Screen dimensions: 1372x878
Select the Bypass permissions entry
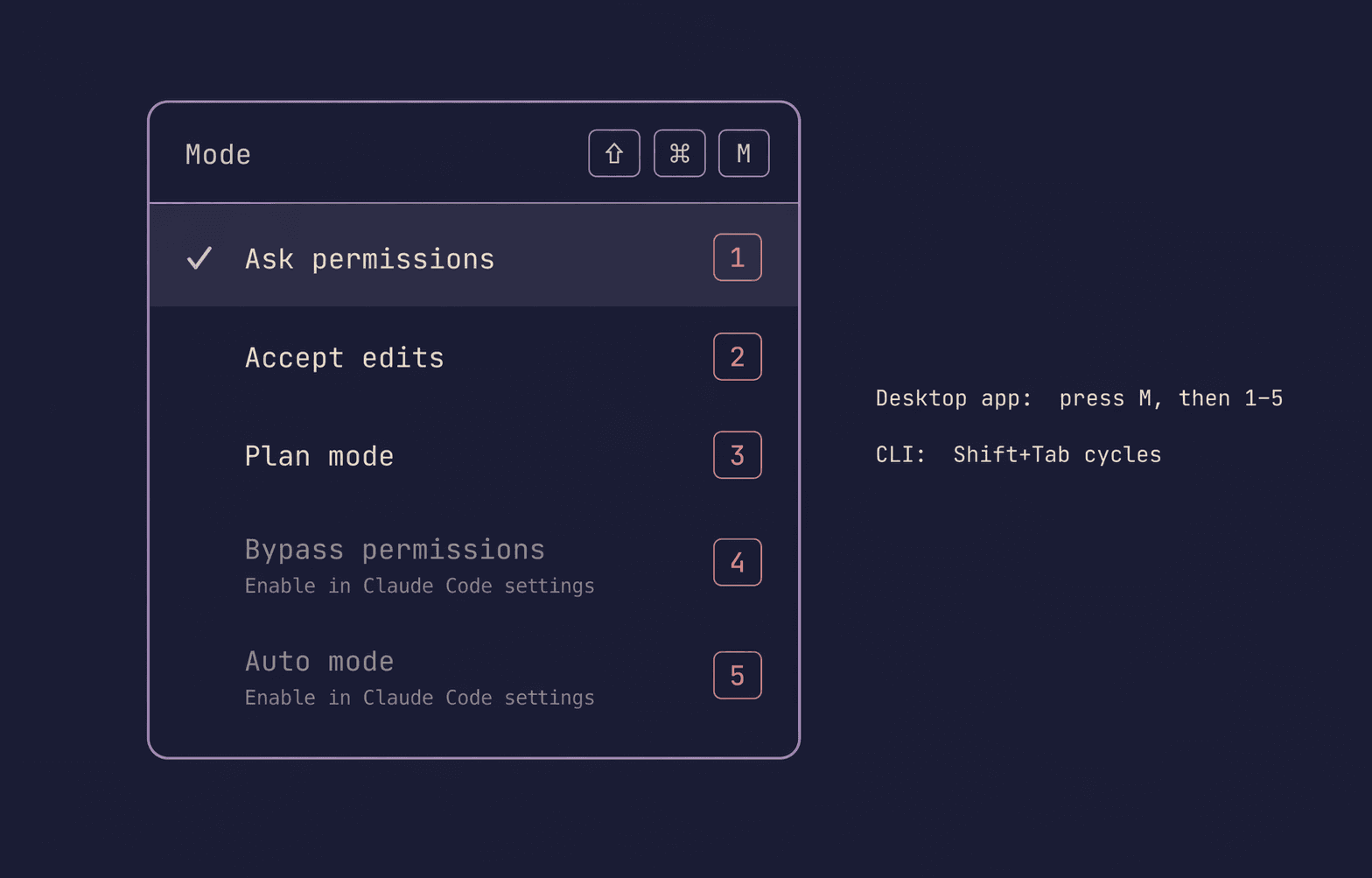point(394,550)
